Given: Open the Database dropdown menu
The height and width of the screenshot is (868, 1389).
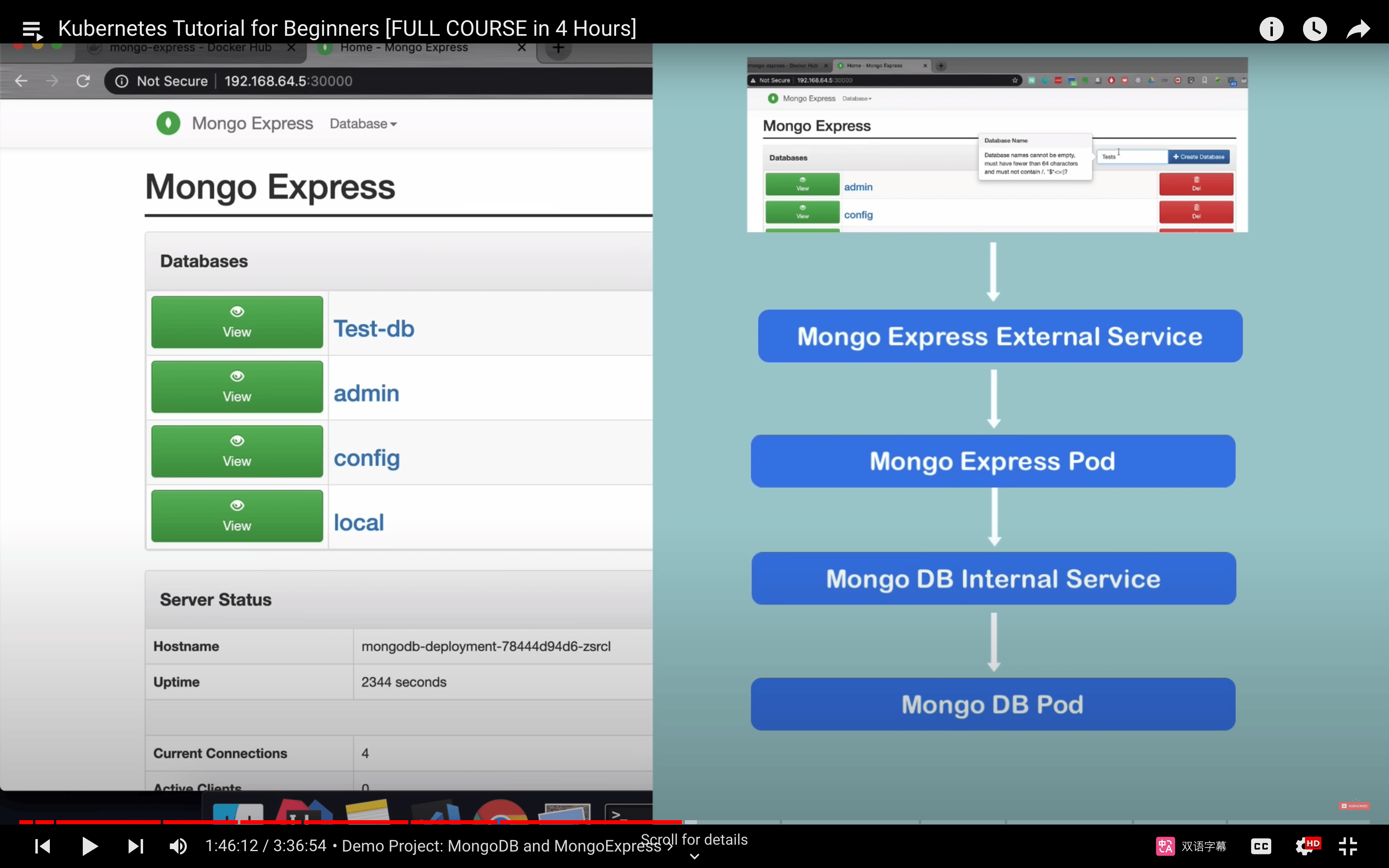Looking at the screenshot, I should [x=363, y=124].
